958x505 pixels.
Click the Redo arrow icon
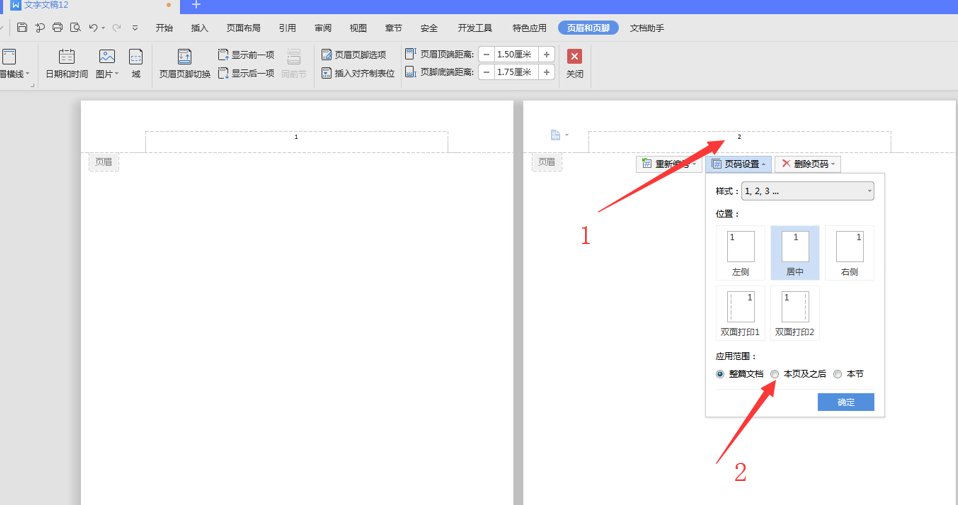pyautogui.click(x=116, y=27)
